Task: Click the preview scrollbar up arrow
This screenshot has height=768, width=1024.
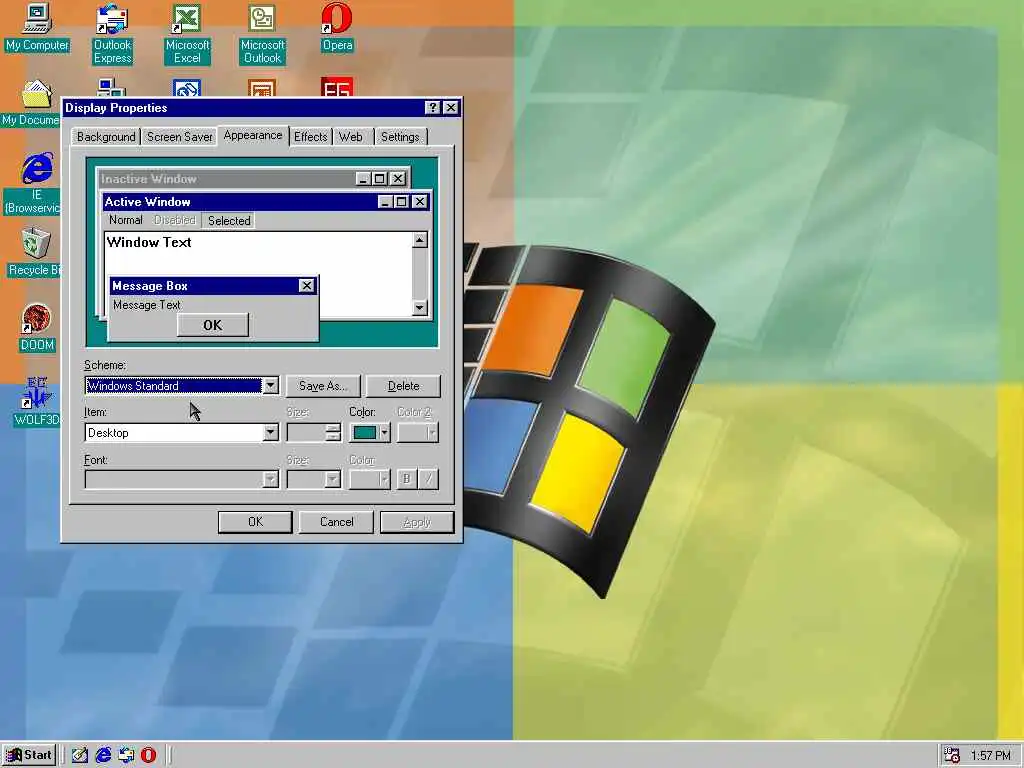Action: coord(420,240)
